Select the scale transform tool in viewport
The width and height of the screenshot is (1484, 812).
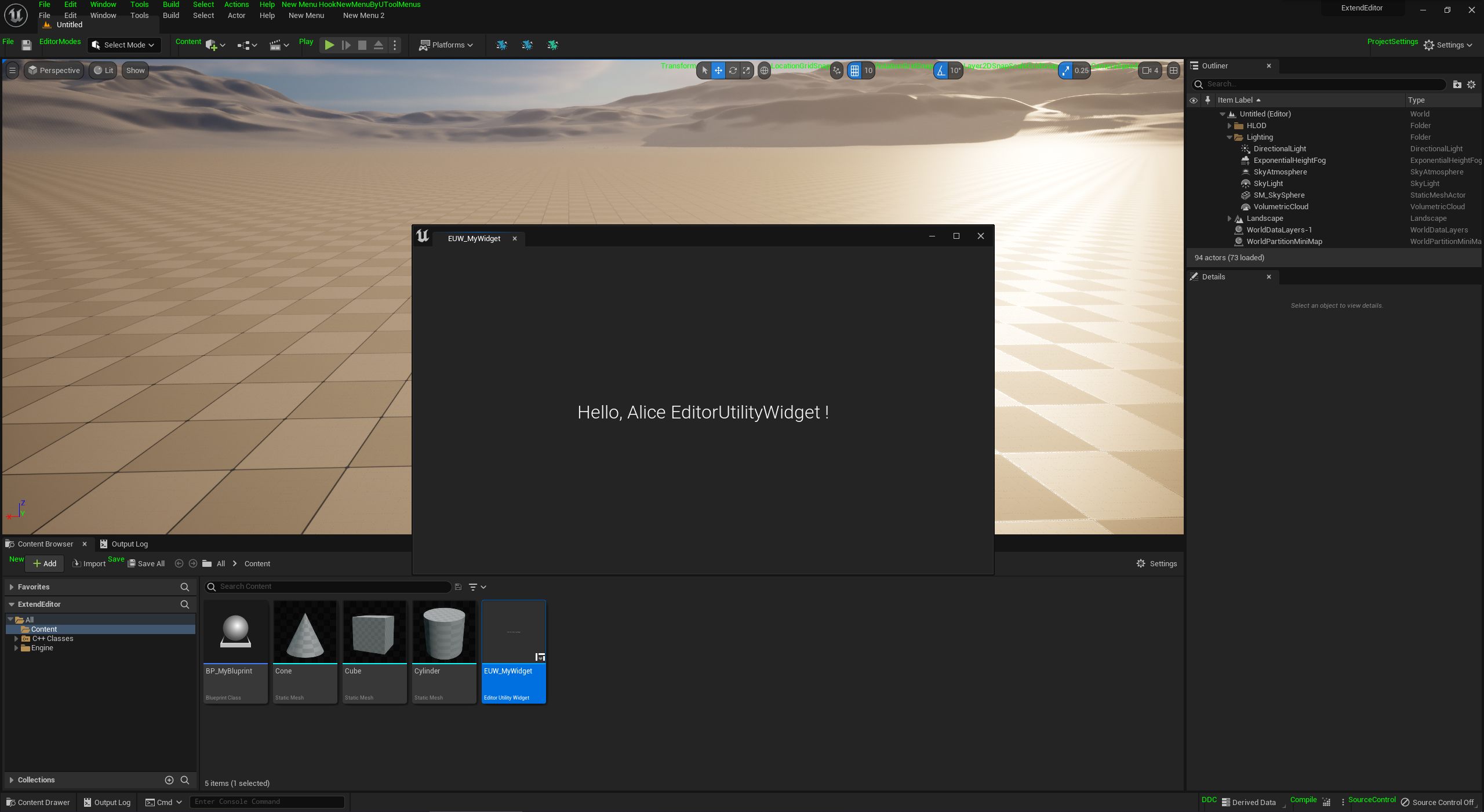tap(747, 71)
